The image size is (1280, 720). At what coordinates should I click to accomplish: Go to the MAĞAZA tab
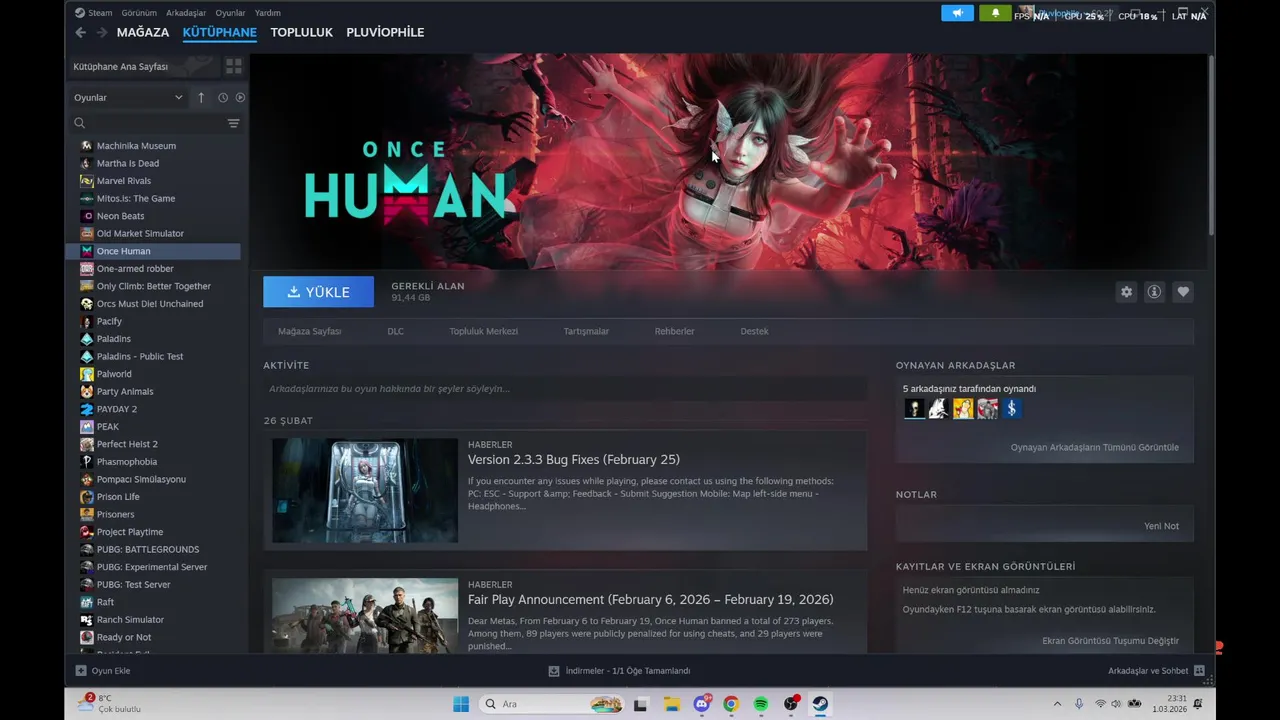143,32
